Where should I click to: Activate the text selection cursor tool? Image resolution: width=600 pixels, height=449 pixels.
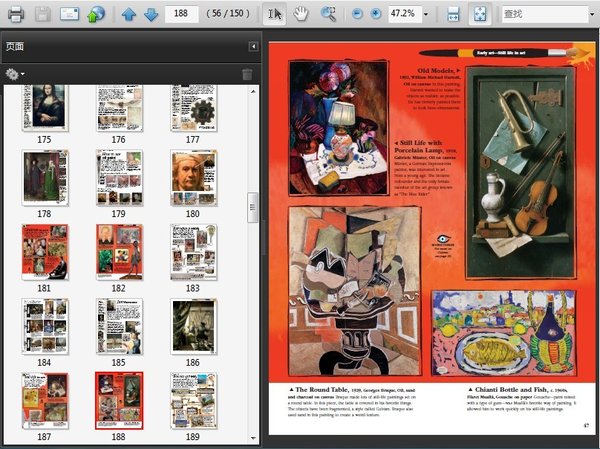[x=274, y=14]
